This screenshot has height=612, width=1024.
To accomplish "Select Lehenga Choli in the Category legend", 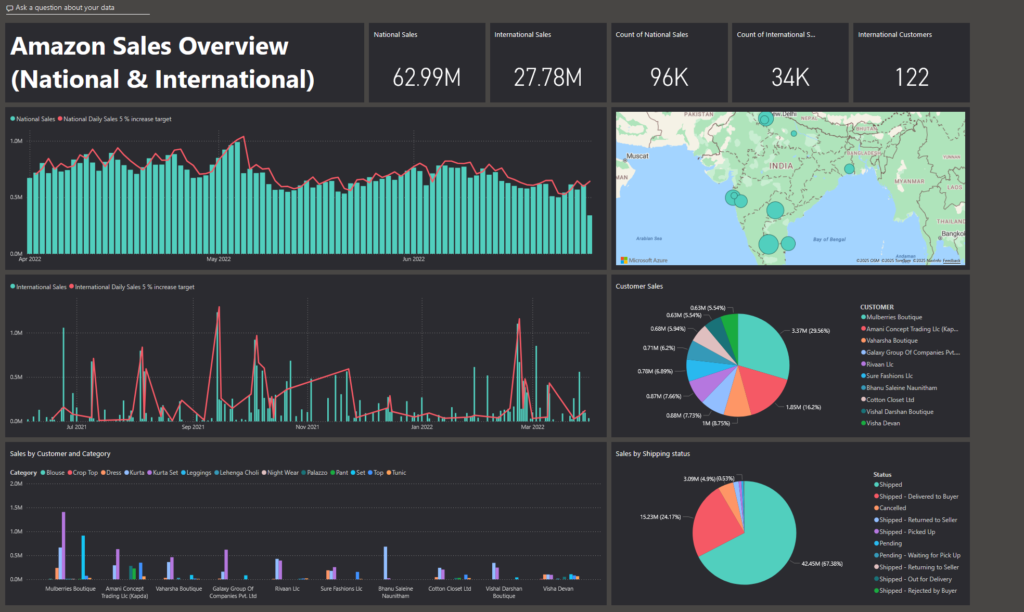I will 237,473.
